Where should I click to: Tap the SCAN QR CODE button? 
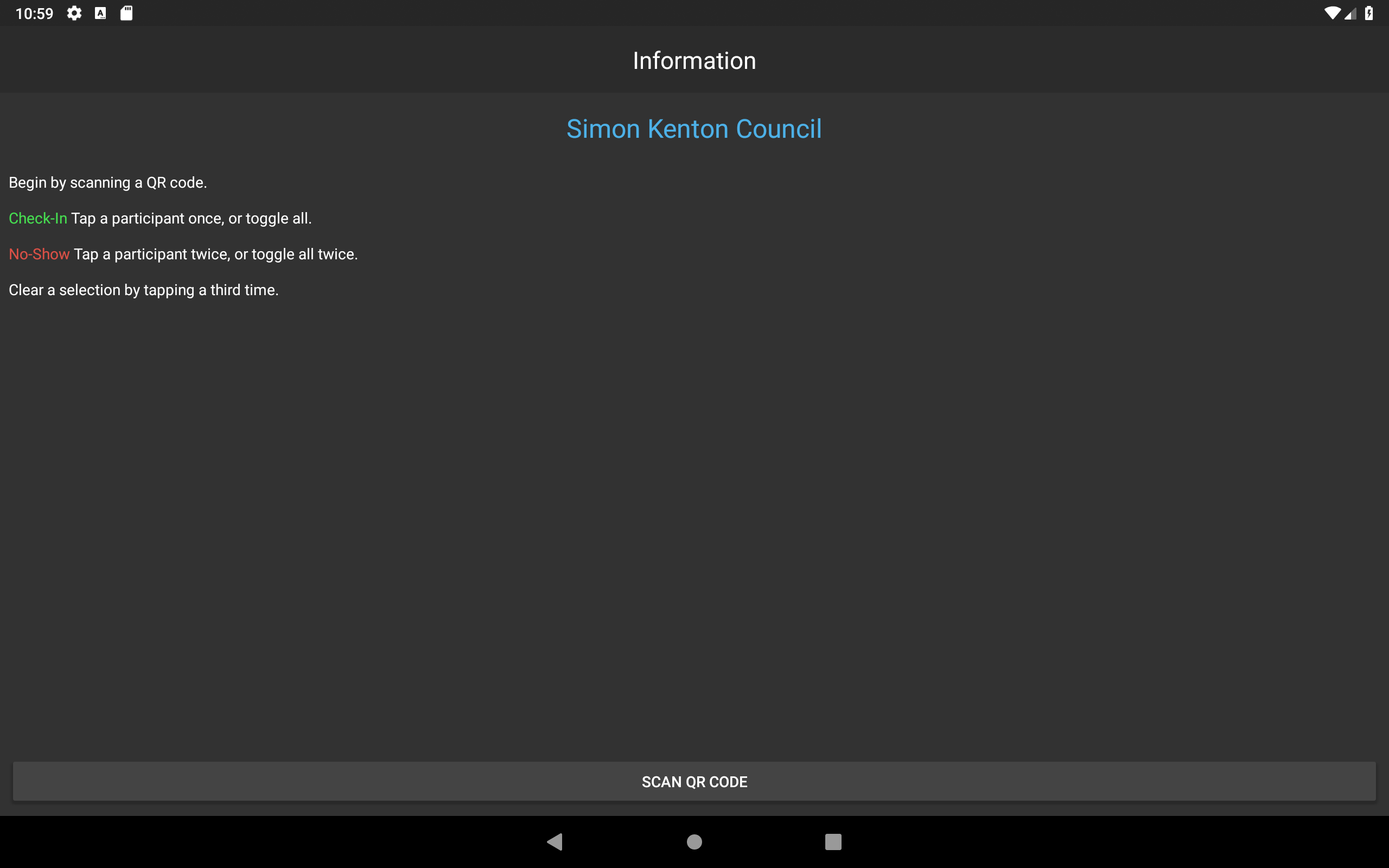[694, 781]
